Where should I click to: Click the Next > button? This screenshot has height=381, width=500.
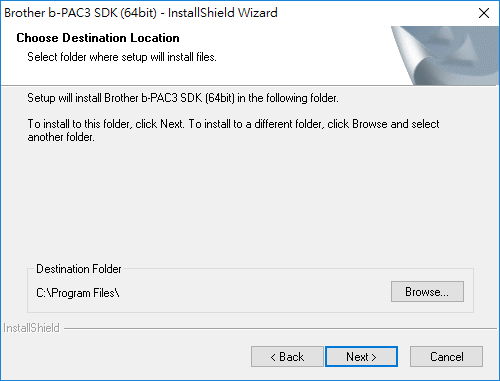click(x=361, y=357)
